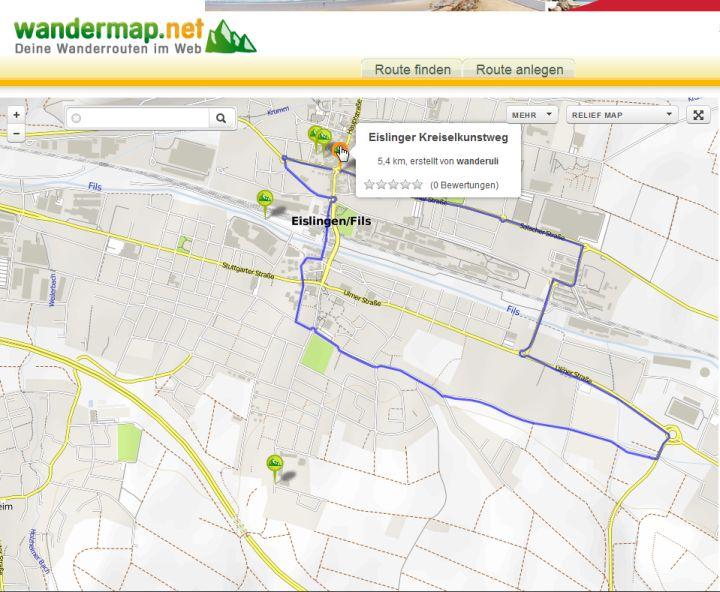720x592 pixels.
Task: Zoom out with the minus button
Action: pyautogui.click(x=16, y=132)
